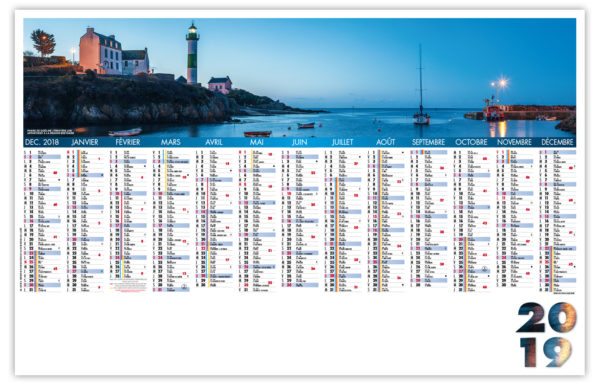Choose the AVRIL month header
This screenshot has width=600, height=385.
(214, 142)
